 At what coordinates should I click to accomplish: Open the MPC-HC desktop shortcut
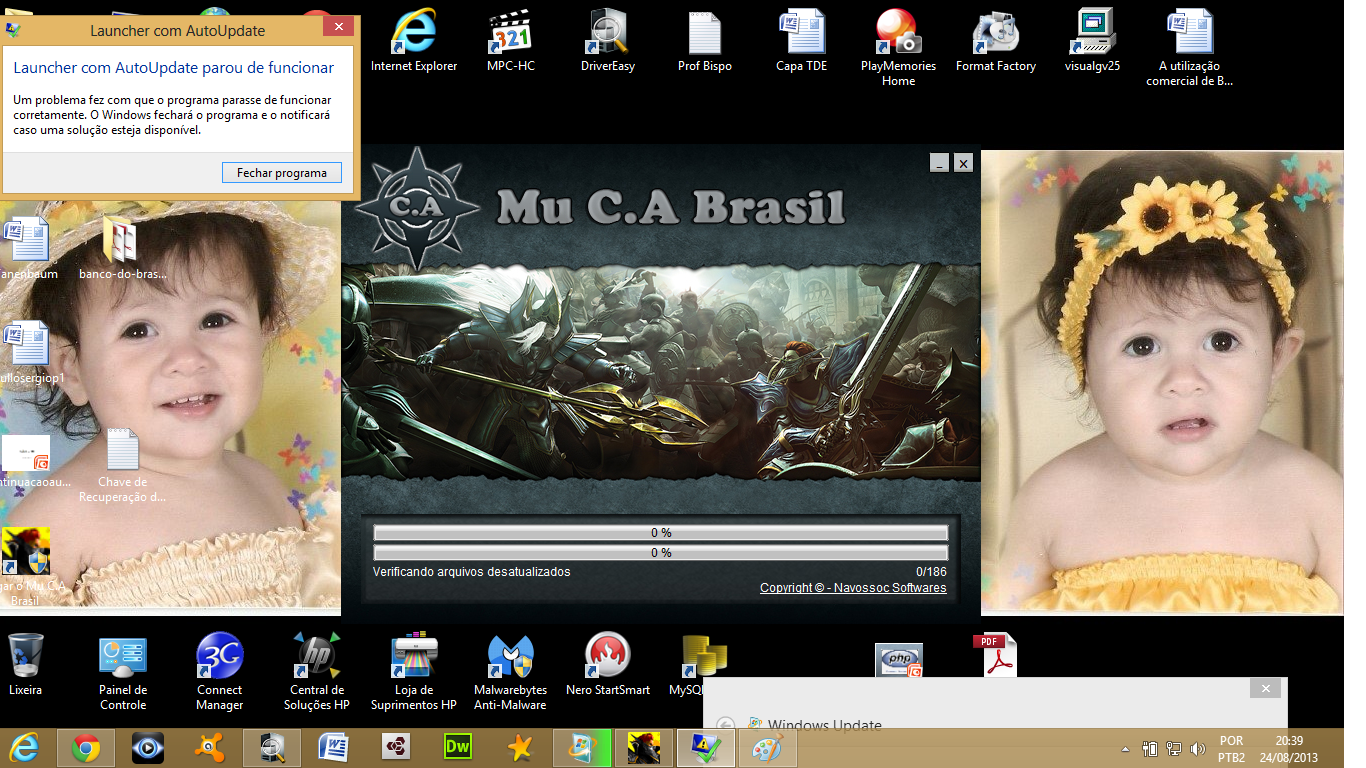coord(511,35)
